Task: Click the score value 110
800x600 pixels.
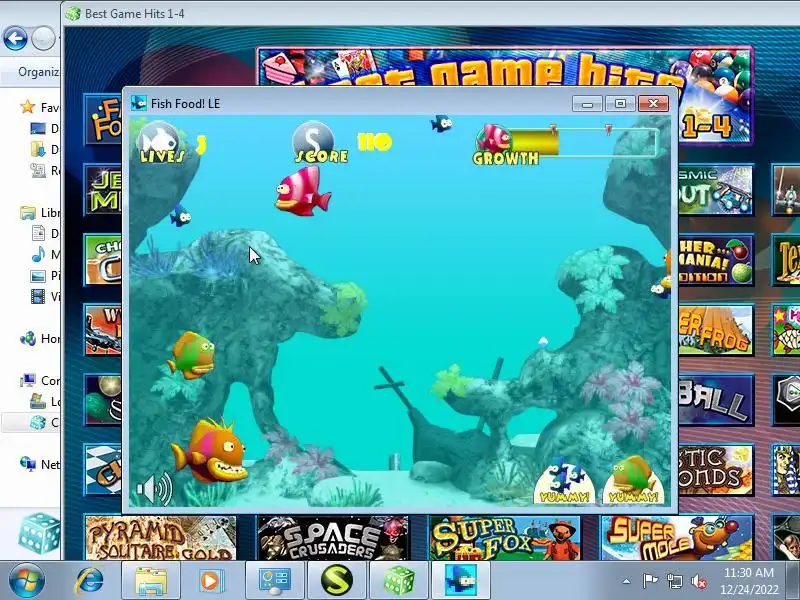Action: 375,142
